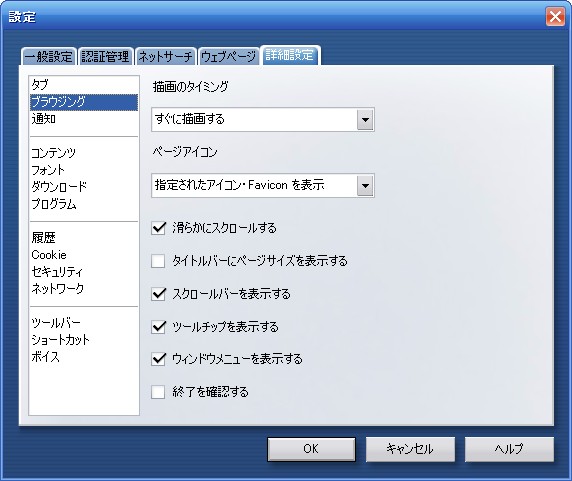
Task: Open the コンテンツ settings category
Action: 84,153
